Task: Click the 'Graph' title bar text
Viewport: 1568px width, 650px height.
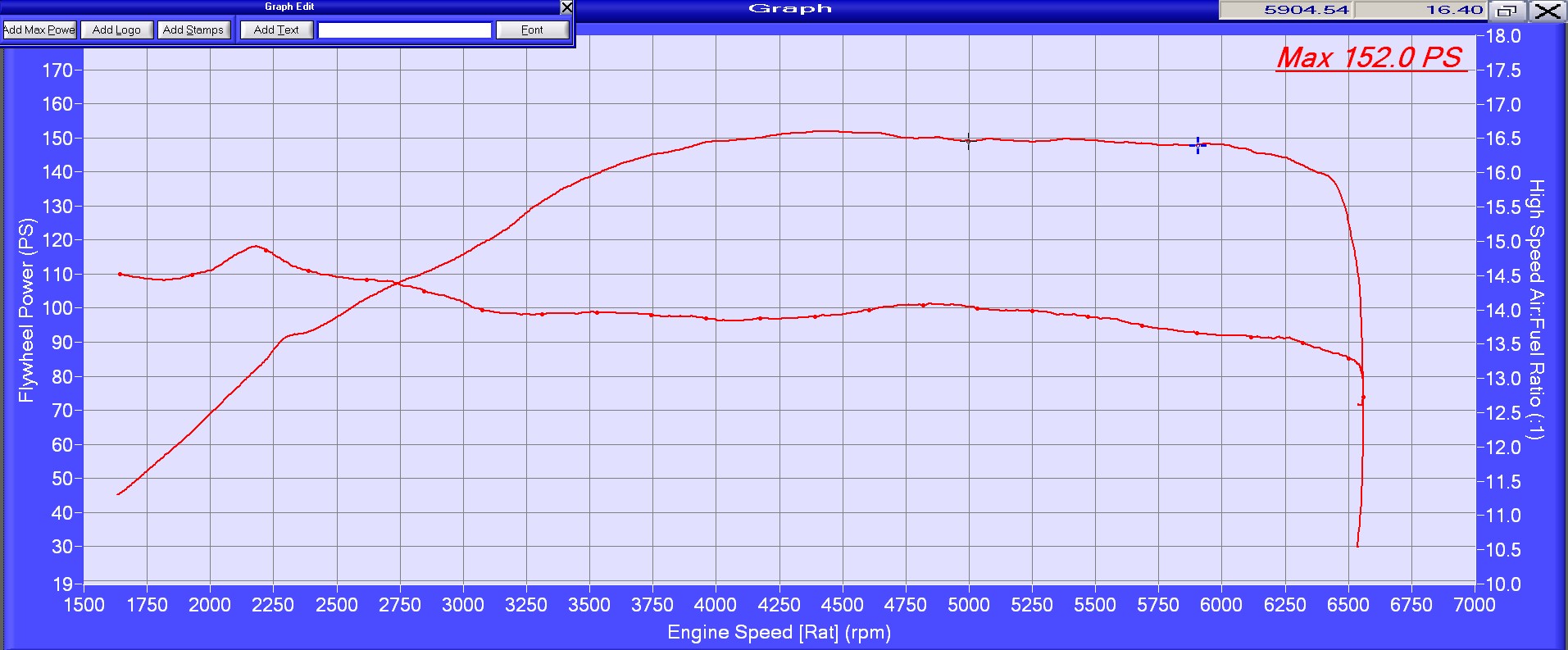Action: (x=790, y=9)
